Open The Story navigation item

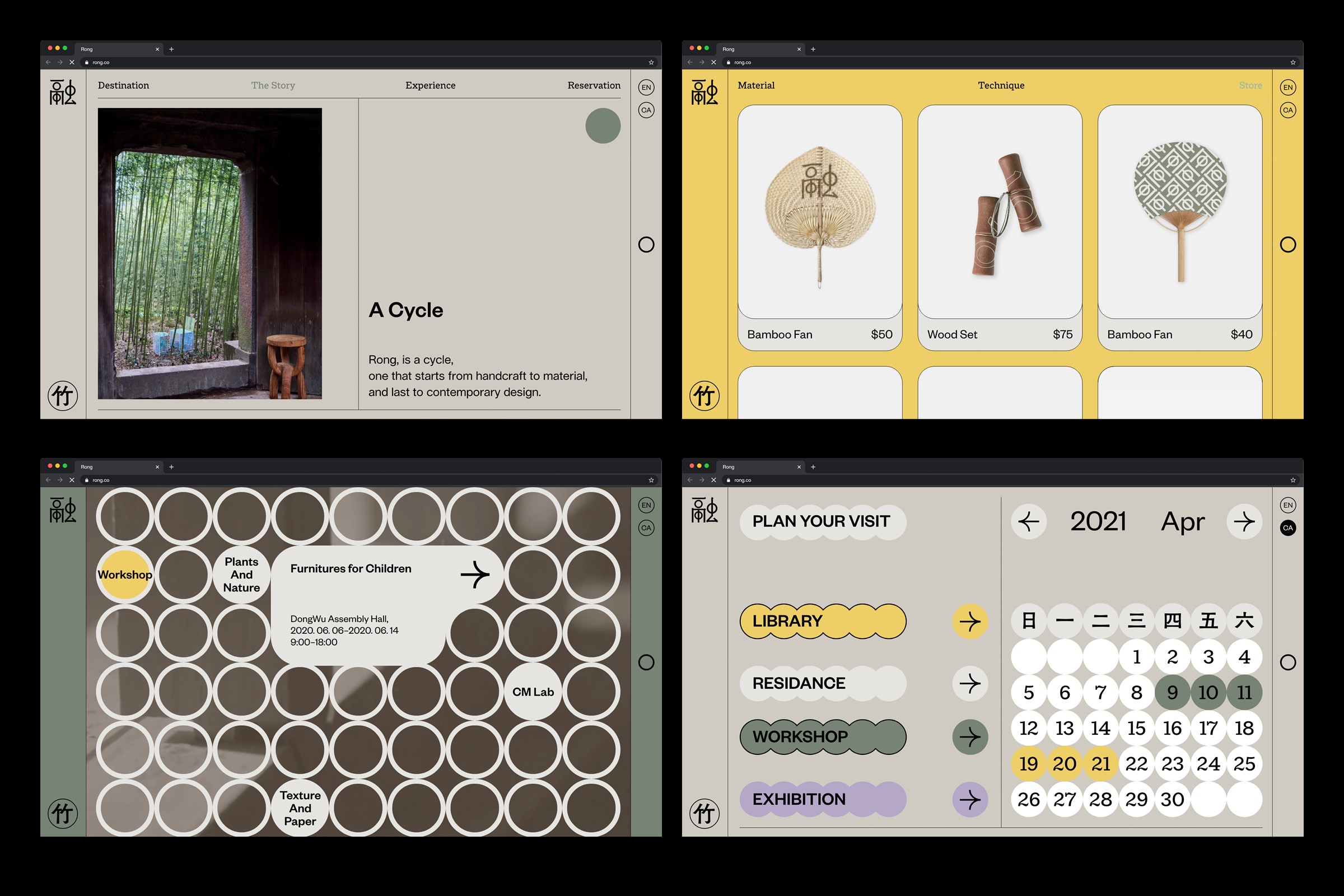click(273, 85)
